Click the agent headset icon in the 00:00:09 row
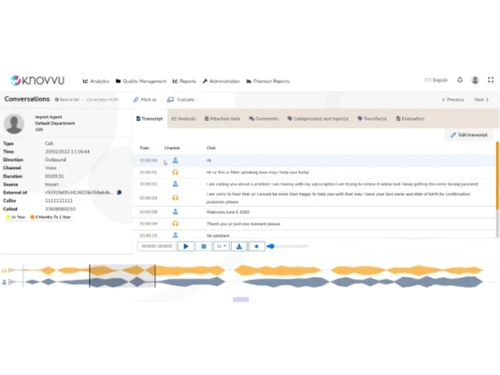 pos(175,224)
